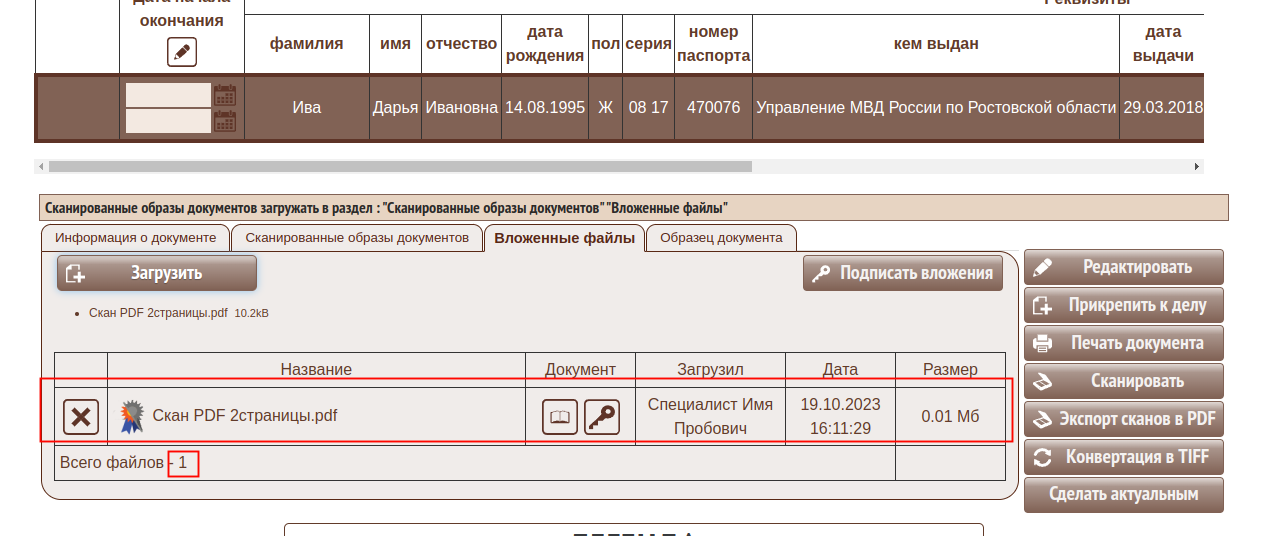Delete file with the X icon
The width and height of the screenshot is (1262, 536).
(81, 416)
